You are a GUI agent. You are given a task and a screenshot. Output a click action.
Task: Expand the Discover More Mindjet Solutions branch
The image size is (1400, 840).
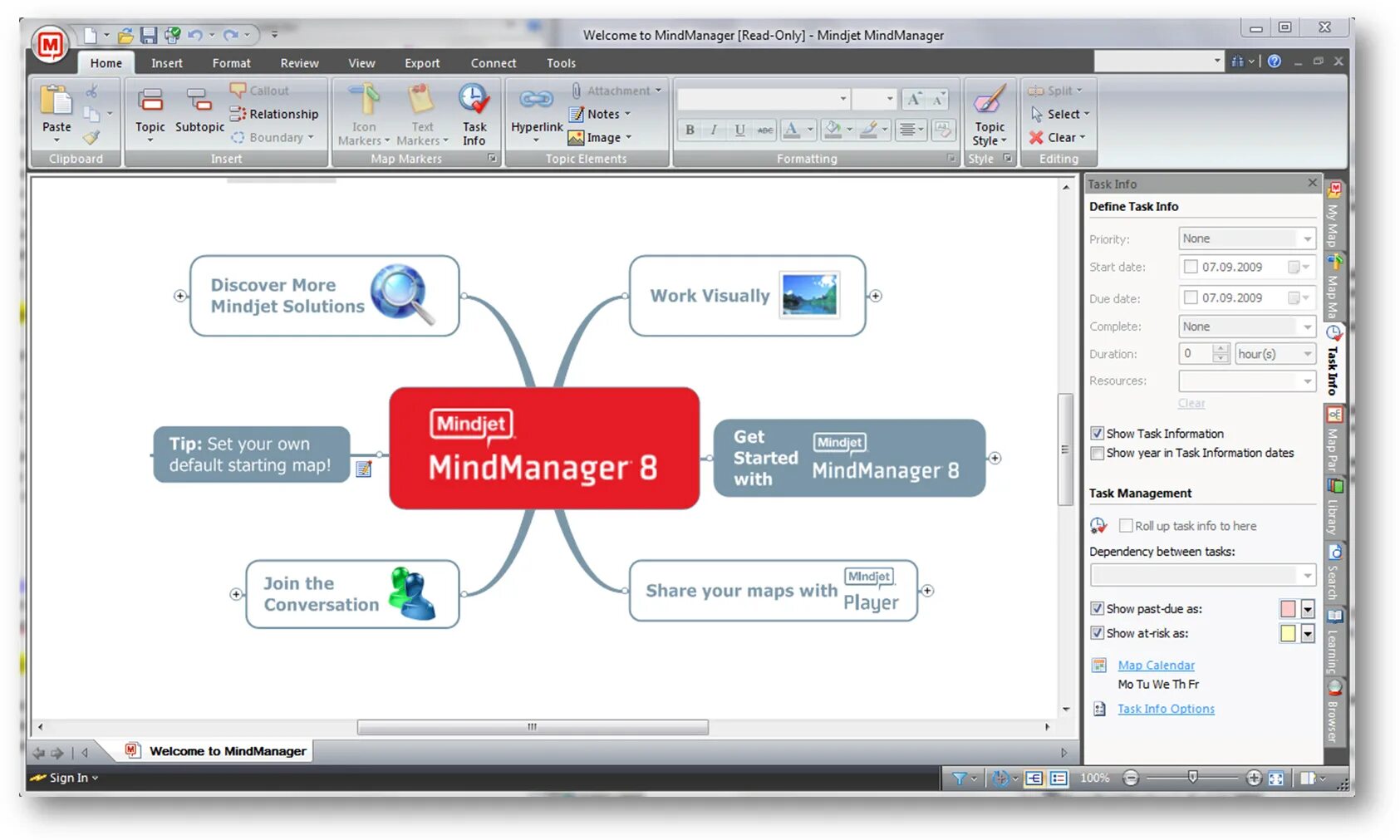coord(180,296)
